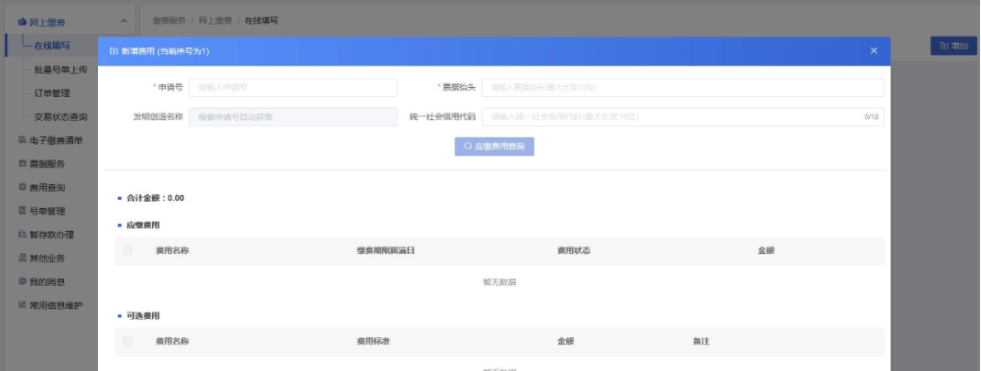Click the 号单管理 menu icon
This screenshot has height=371, width=981.
pos(22,211)
